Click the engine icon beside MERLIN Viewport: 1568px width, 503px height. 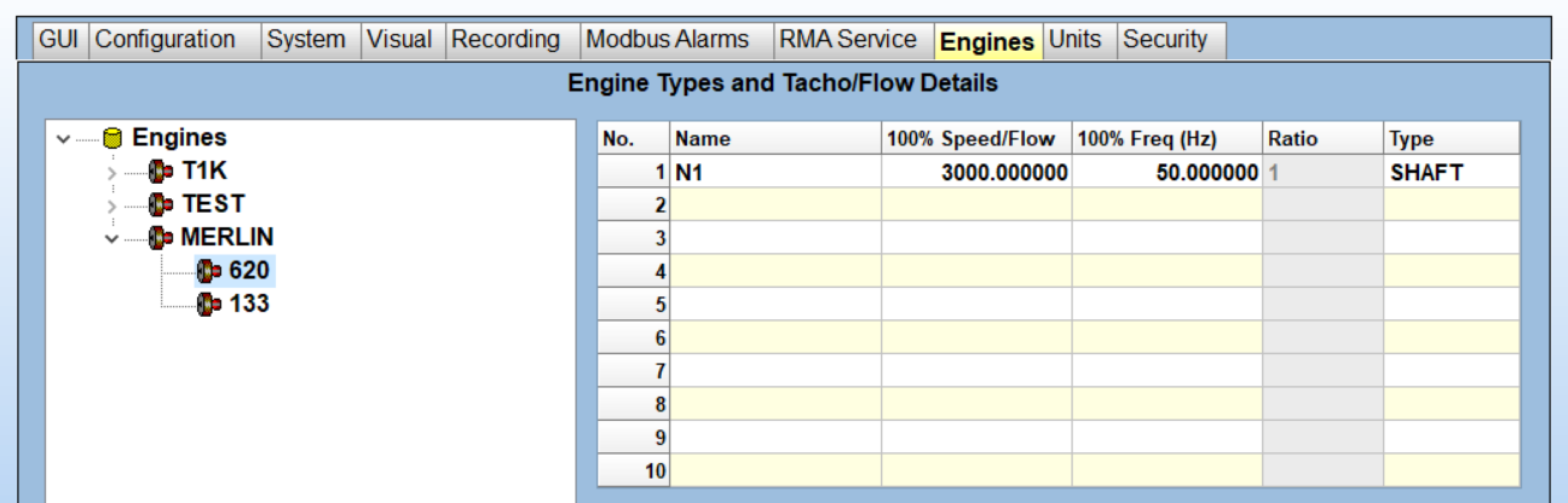point(161,238)
